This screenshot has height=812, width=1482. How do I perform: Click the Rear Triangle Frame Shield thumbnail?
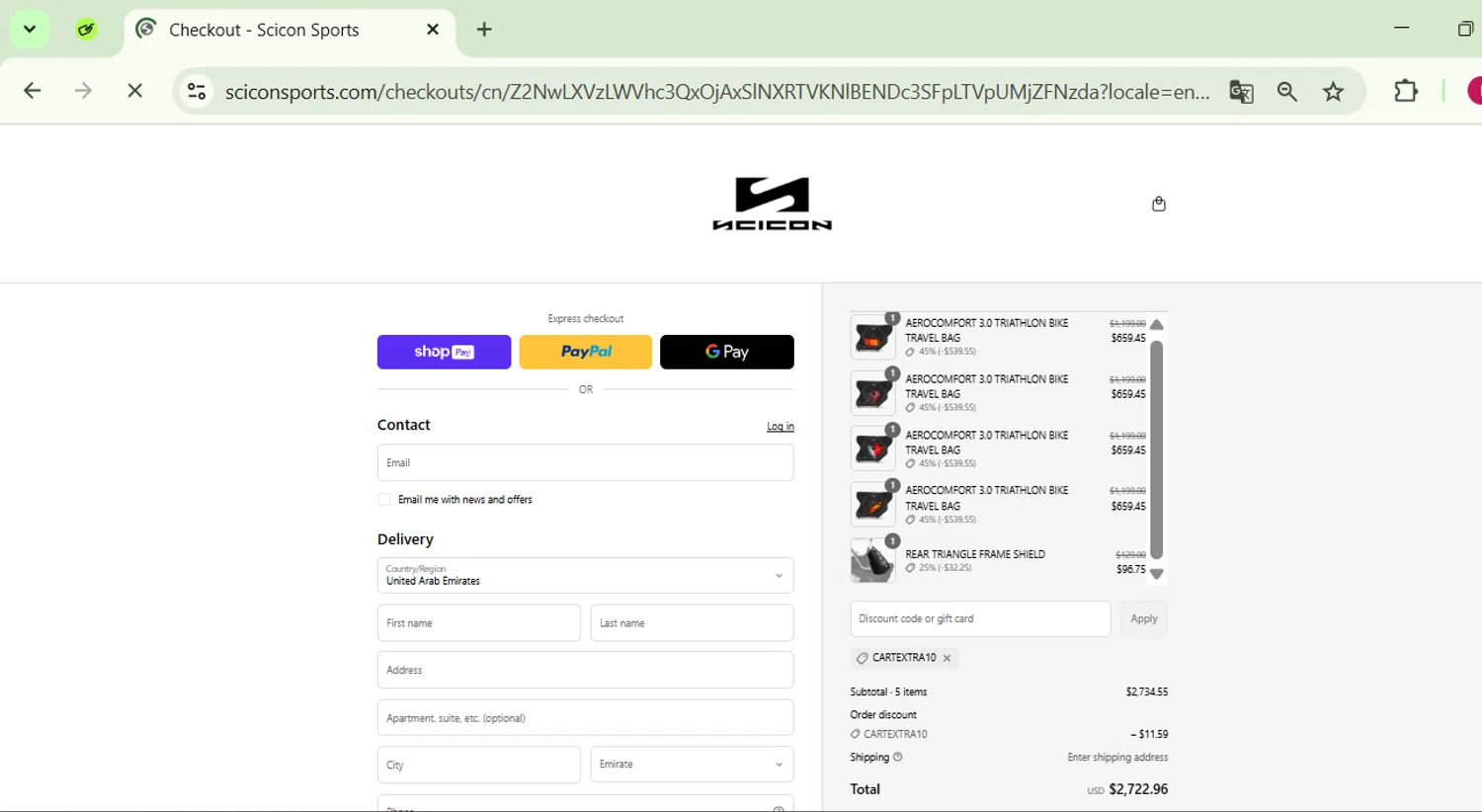[x=872, y=561]
